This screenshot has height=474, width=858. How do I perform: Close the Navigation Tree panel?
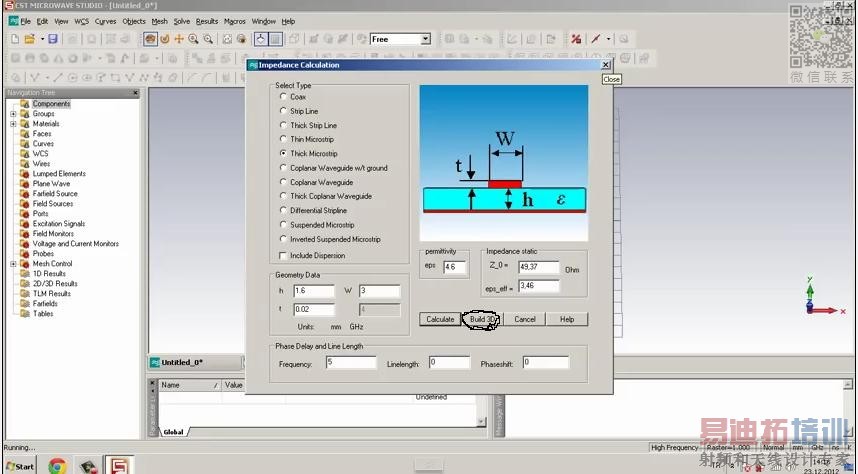[135, 93]
